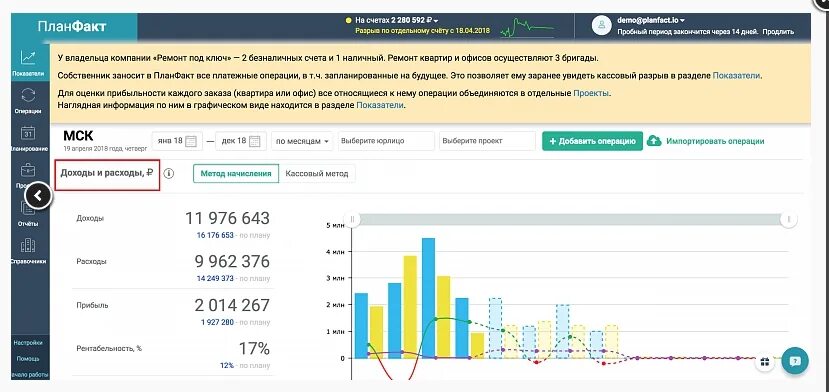Viewport: 829px width, 392px height.
Task: Click left handle of chart range slider
Action: (x=352, y=219)
